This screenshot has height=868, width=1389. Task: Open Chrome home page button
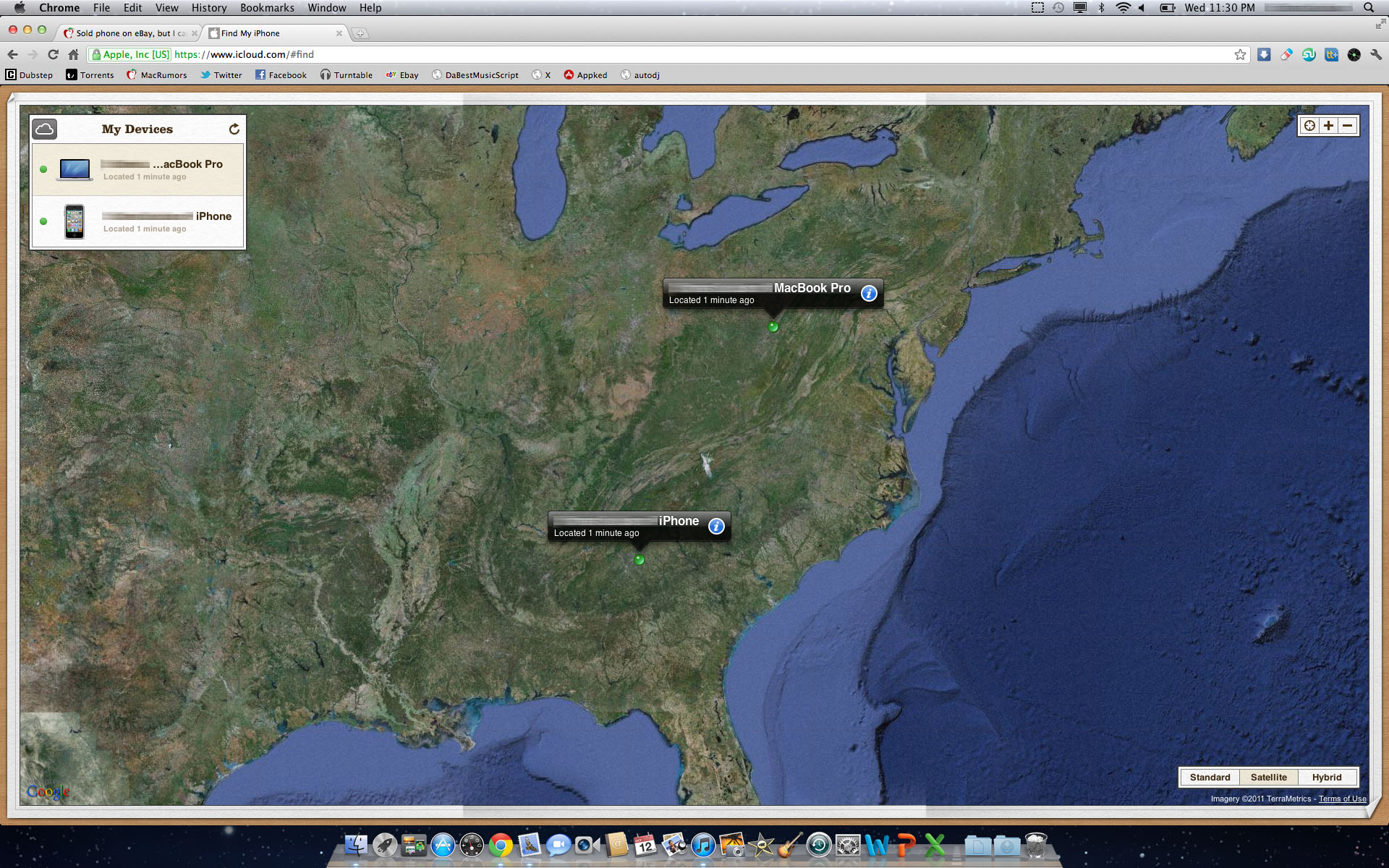coord(73,54)
